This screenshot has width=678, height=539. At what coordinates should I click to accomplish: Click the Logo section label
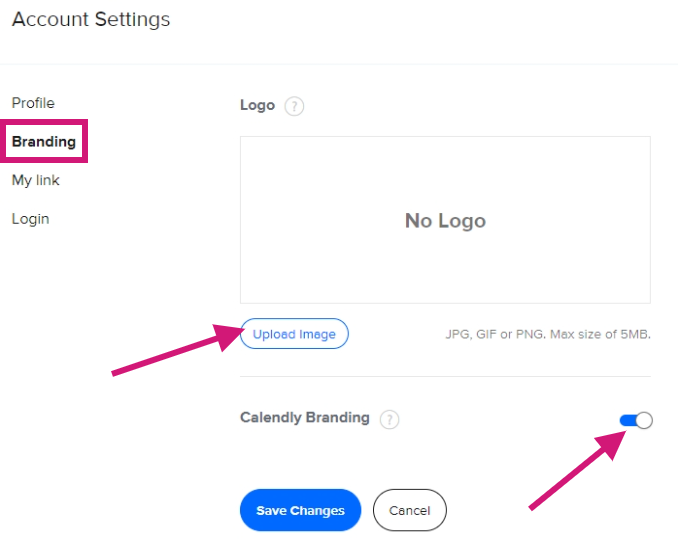tap(257, 105)
